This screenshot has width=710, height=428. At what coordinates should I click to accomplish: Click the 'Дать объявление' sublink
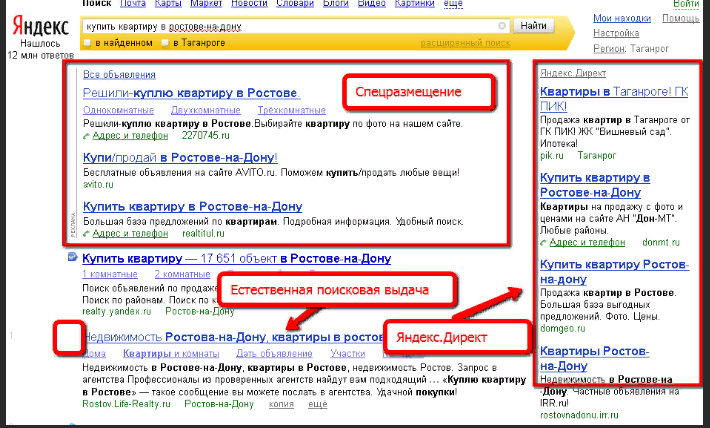pos(274,354)
